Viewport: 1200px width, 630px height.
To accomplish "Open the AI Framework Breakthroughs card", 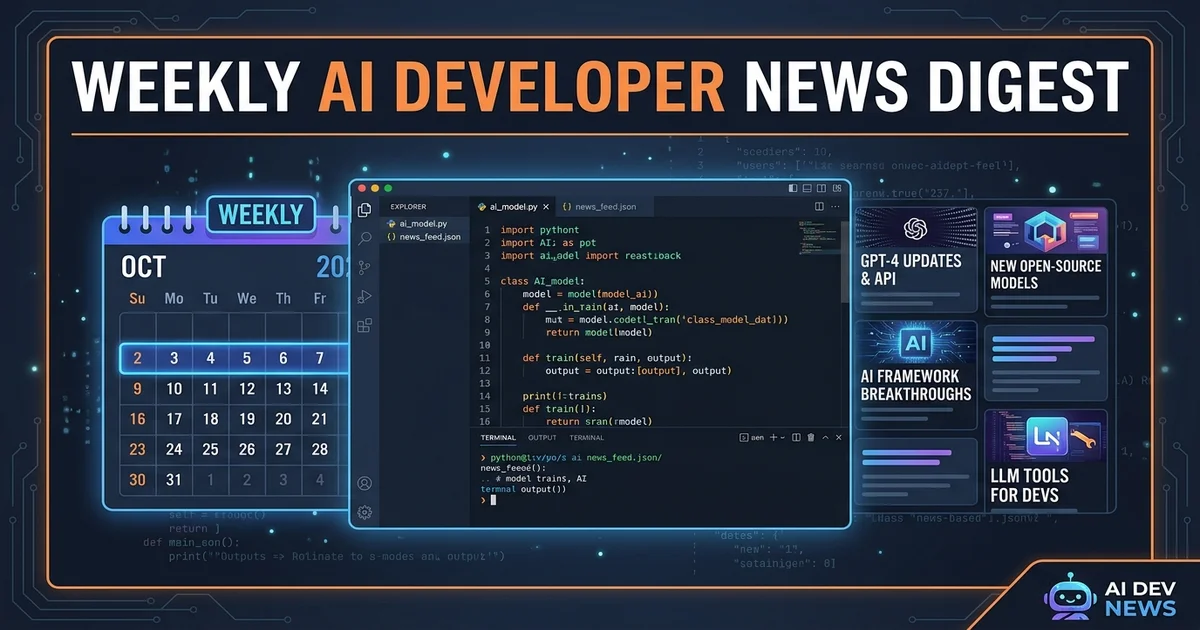I will pyautogui.click(x=915, y=376).
